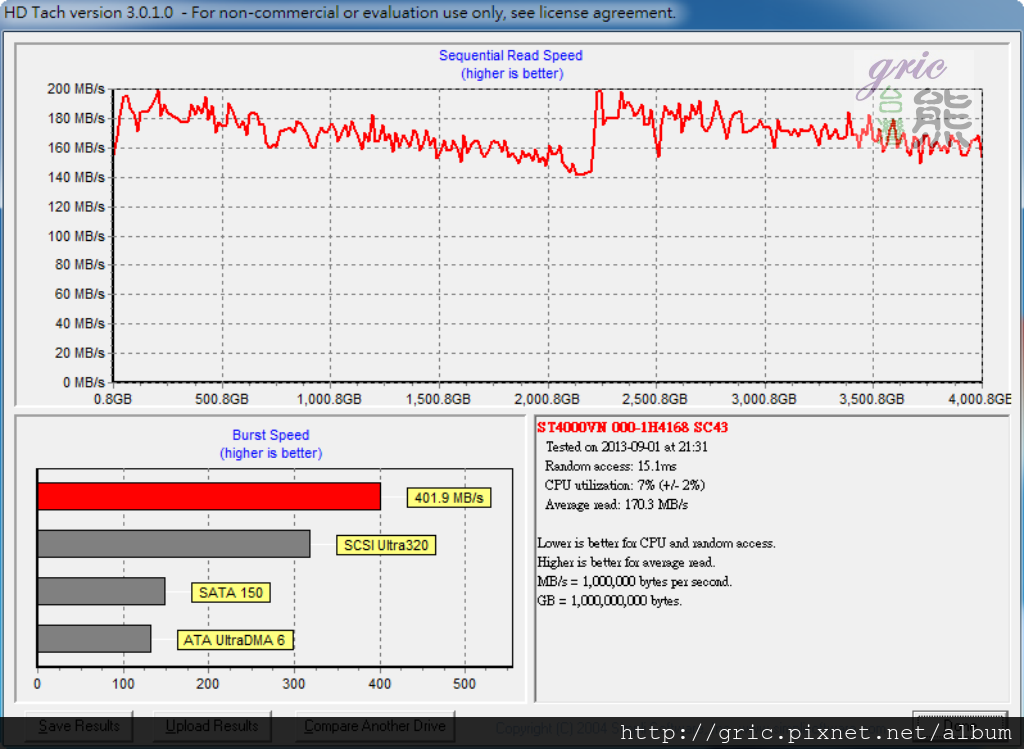Click the ATA UltraDMA 6 yellow label

[x=235, y=640]
